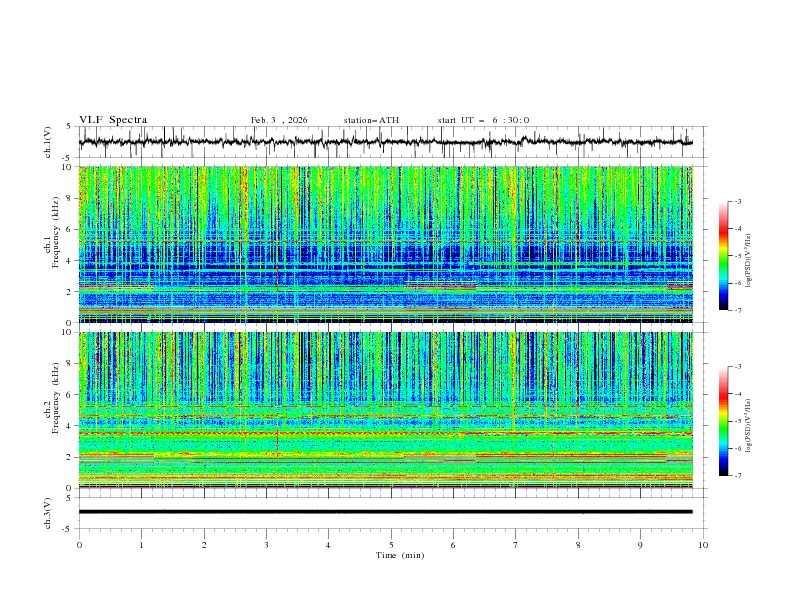Screen dimensions: 792x612
Task: Click the date 'Feb. 3, 2026'
Action: (279, 120)
